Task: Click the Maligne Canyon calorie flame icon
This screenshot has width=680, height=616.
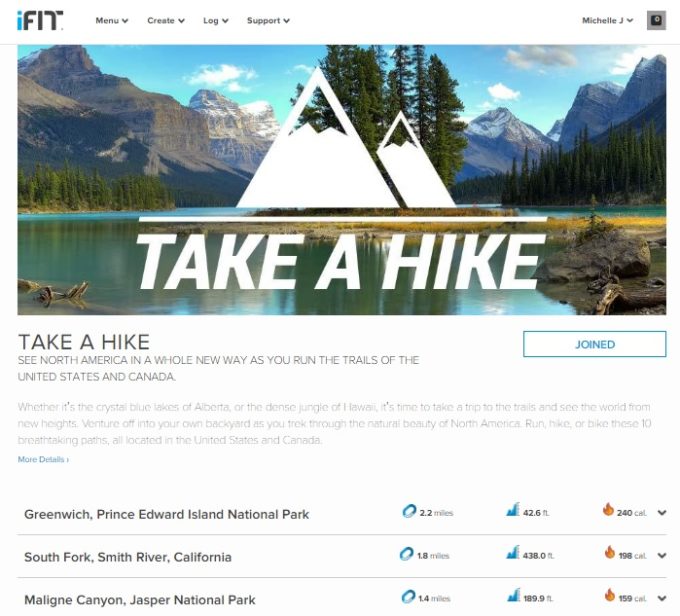Action: click(610, 595)
